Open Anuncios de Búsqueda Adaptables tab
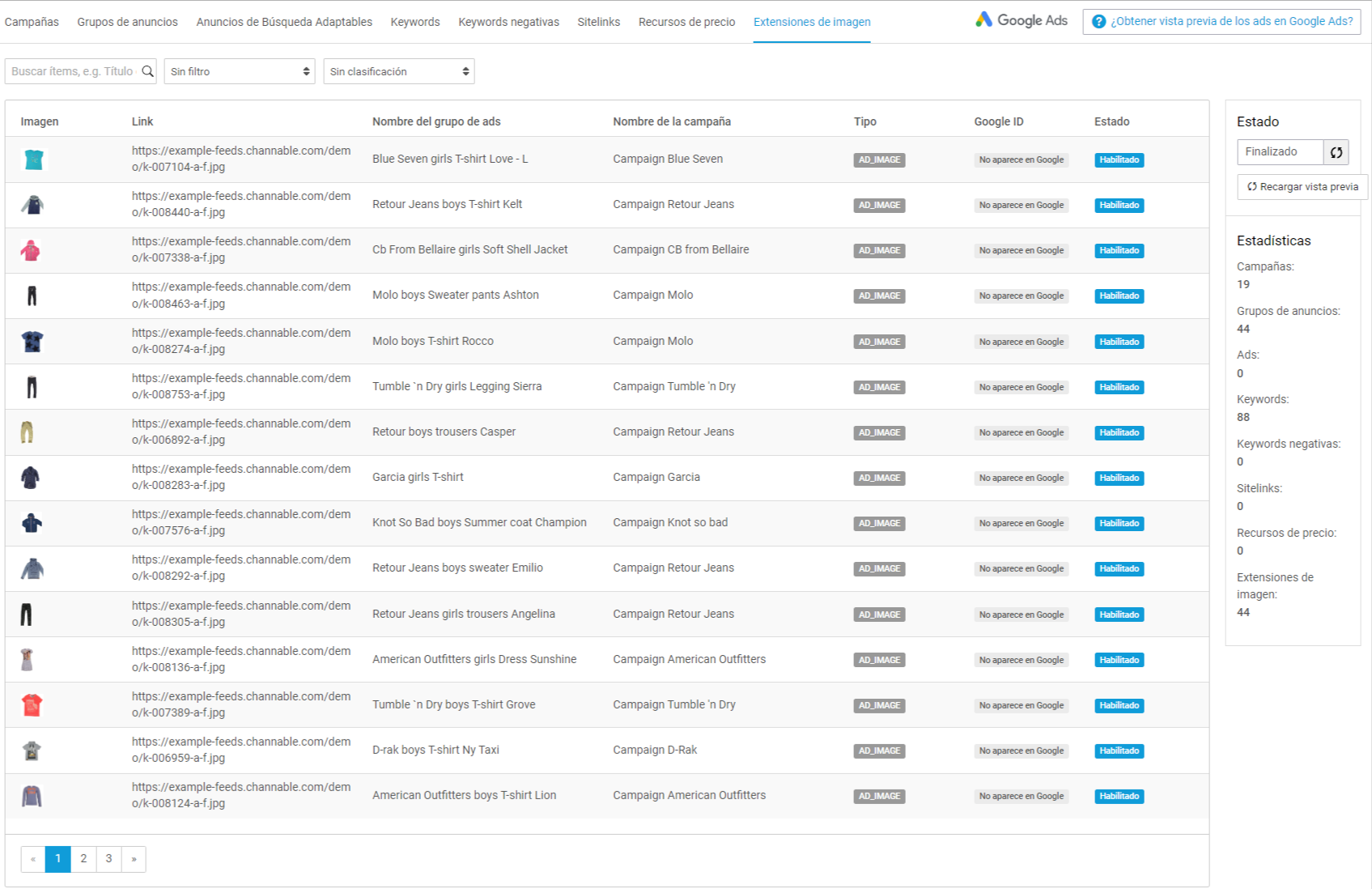Image resolution: width=1372 pixels, height=889 pixels. coord(284,22)
